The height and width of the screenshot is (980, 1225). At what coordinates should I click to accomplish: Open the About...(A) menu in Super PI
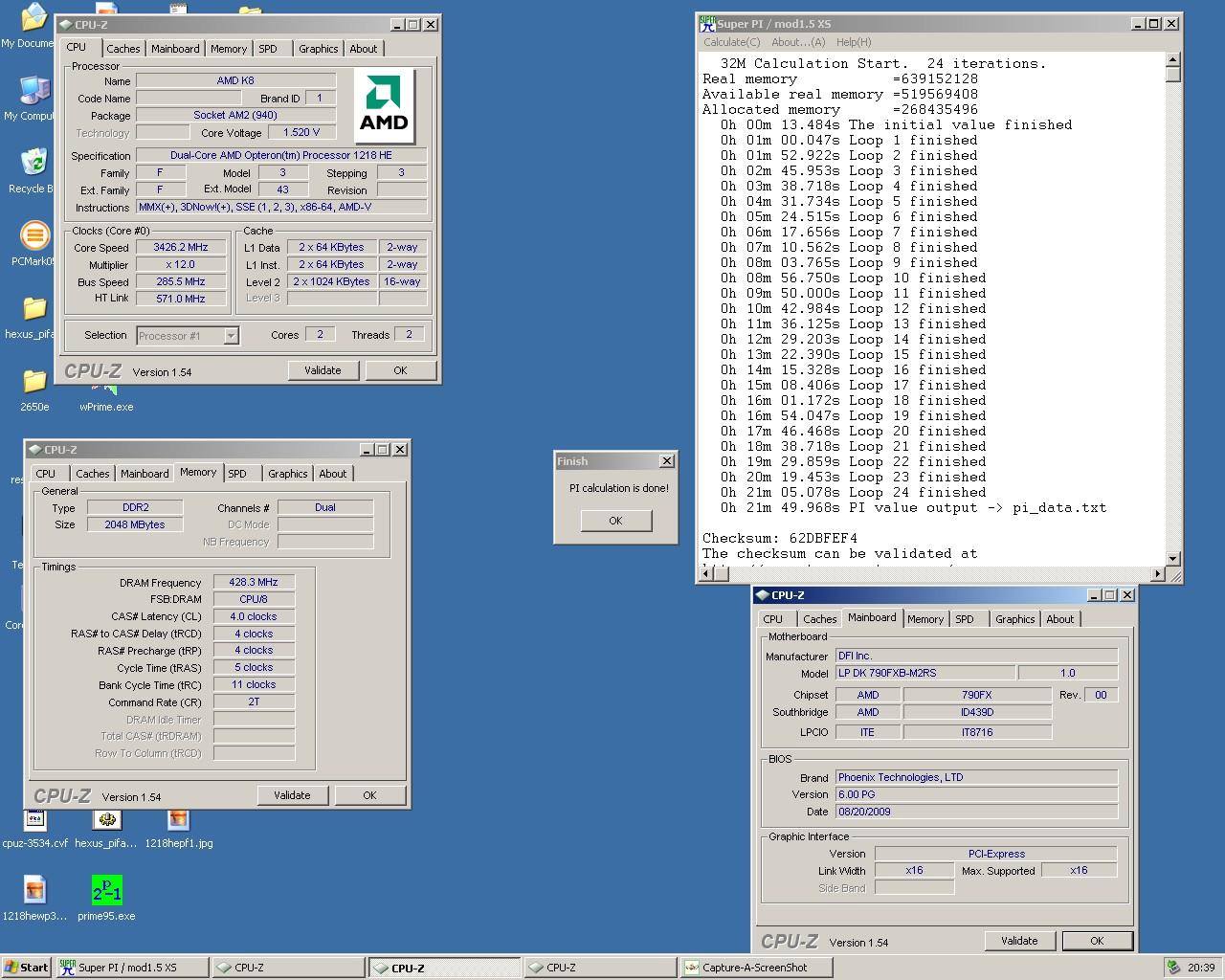tap(798, 42)
